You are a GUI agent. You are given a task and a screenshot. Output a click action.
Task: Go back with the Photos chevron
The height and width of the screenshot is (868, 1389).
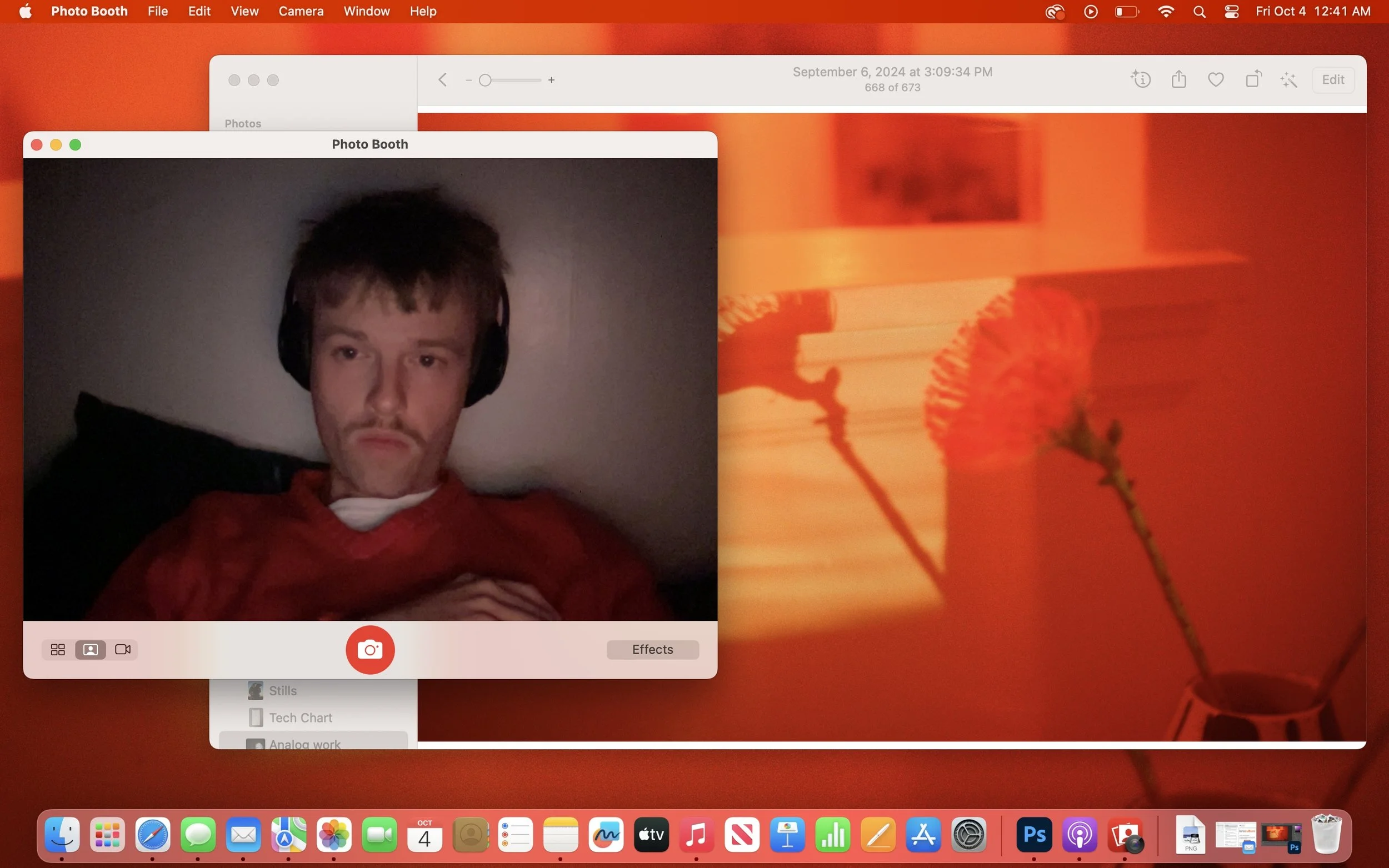tap(442, 80)
